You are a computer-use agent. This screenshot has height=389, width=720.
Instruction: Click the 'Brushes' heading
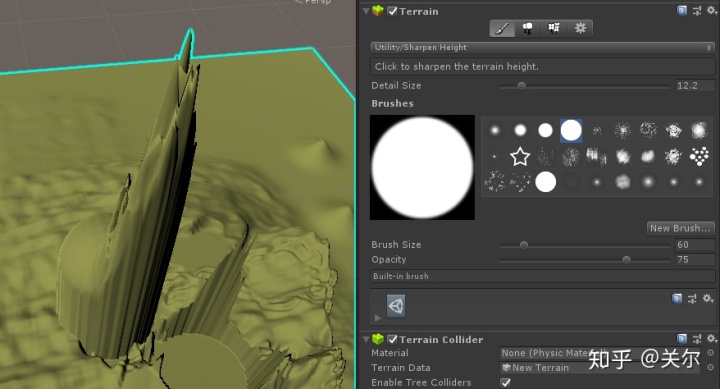click(393, 103)
